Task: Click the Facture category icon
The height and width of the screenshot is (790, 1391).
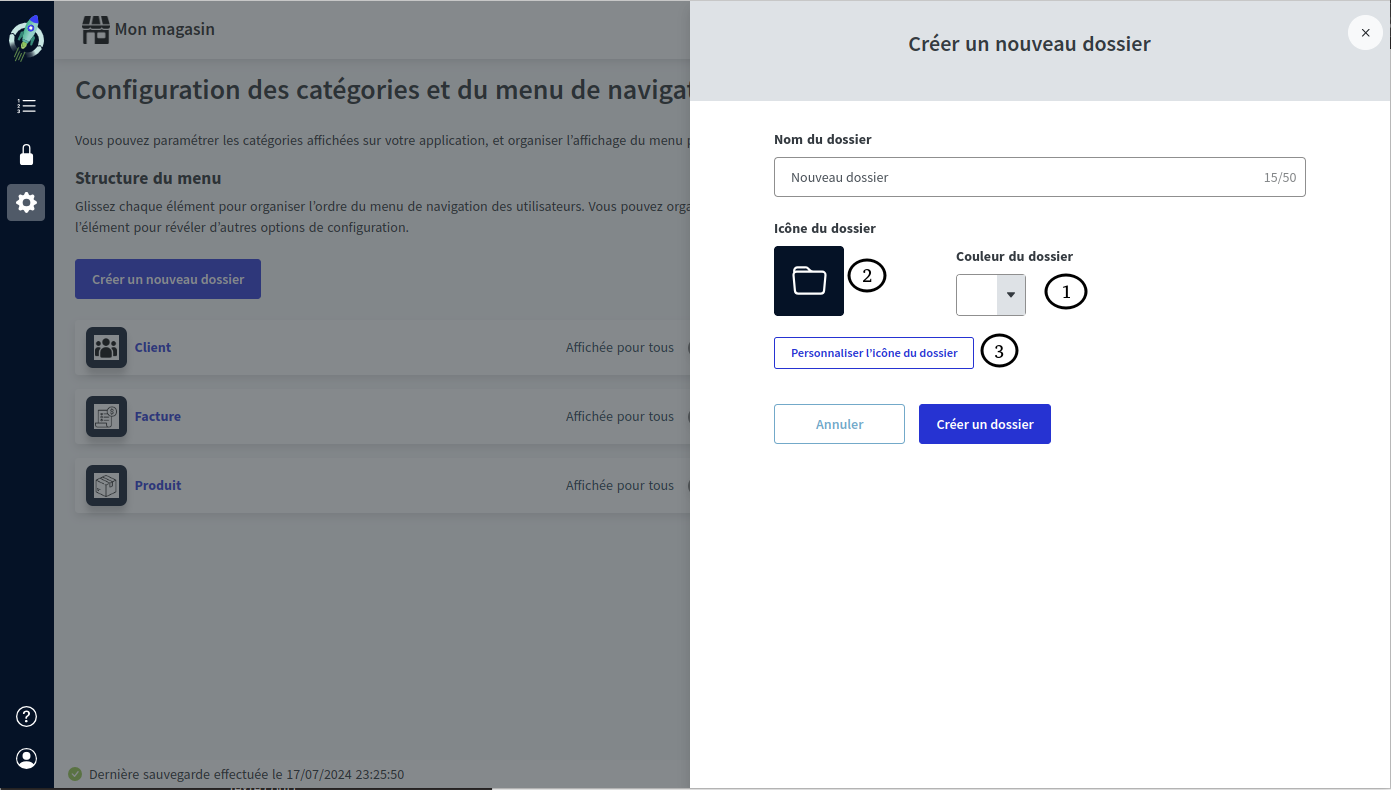Action: [106, 417]
